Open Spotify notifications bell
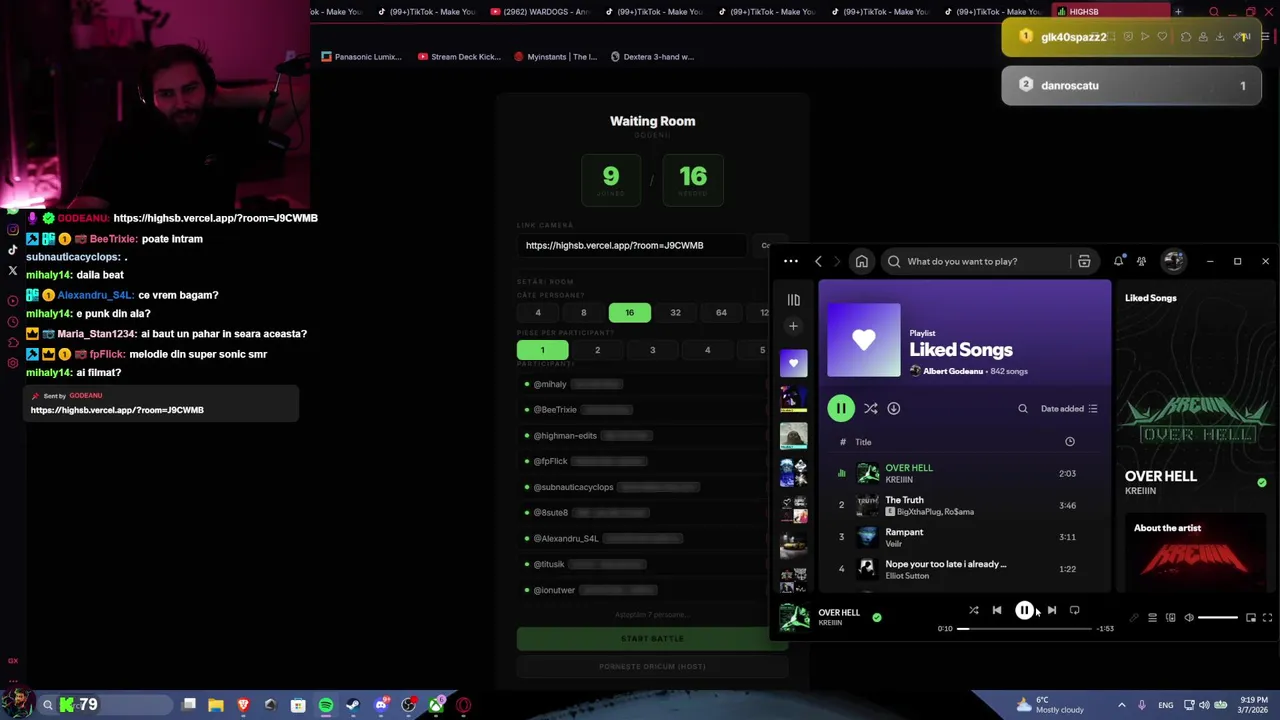This screenshot has height=720, width=1280. (1118, 261)
